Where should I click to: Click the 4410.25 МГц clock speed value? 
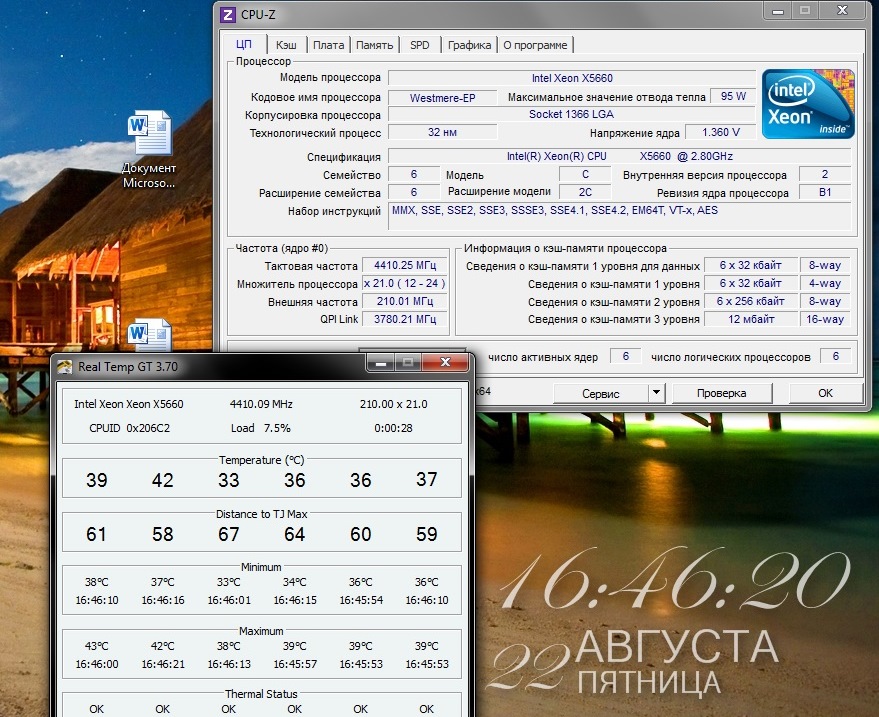click(405, 265)
